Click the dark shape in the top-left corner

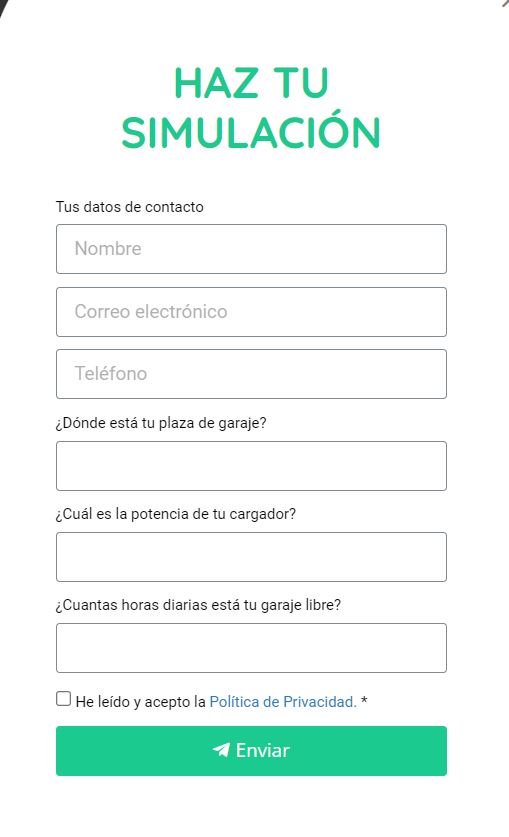4,6
